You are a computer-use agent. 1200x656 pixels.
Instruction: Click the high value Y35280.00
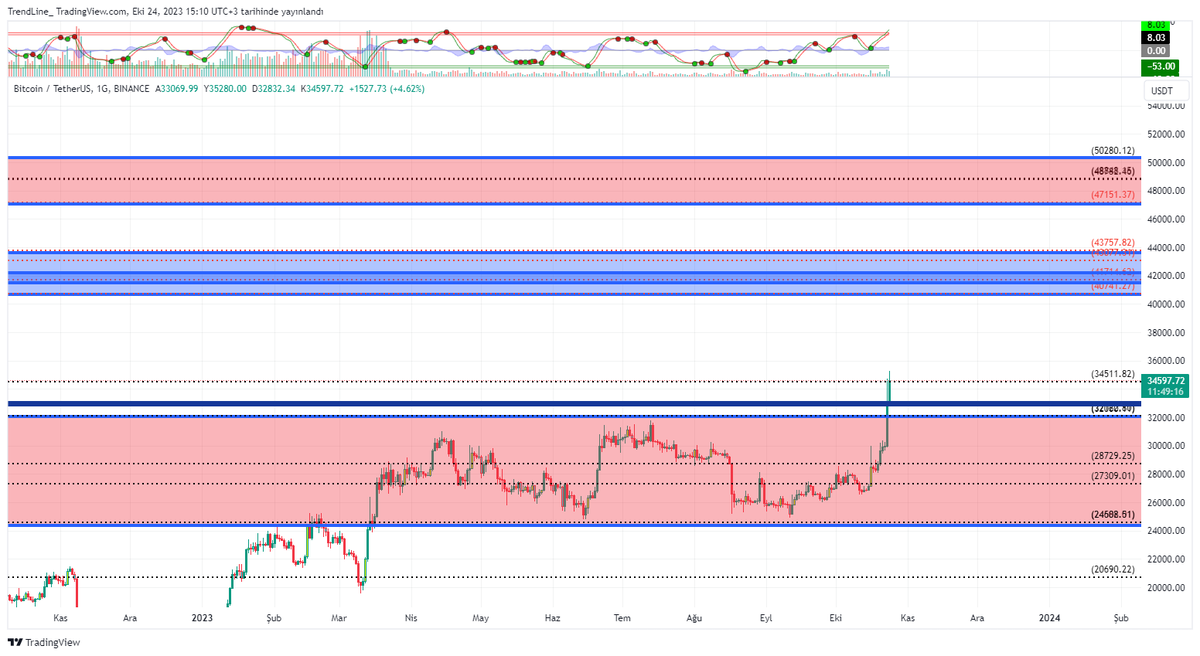[x=225, y=89]
